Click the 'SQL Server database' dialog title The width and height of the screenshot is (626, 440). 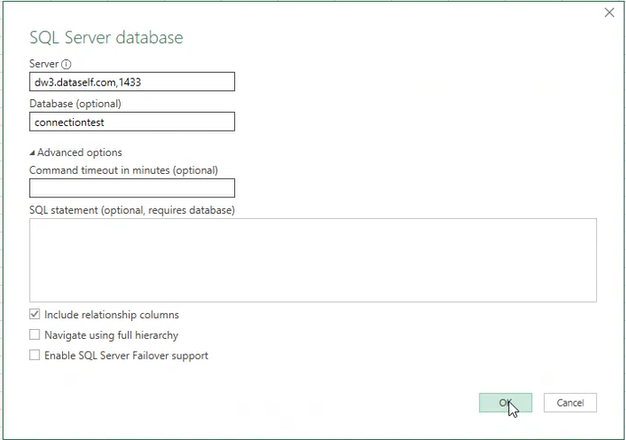(x=106, y=38)
